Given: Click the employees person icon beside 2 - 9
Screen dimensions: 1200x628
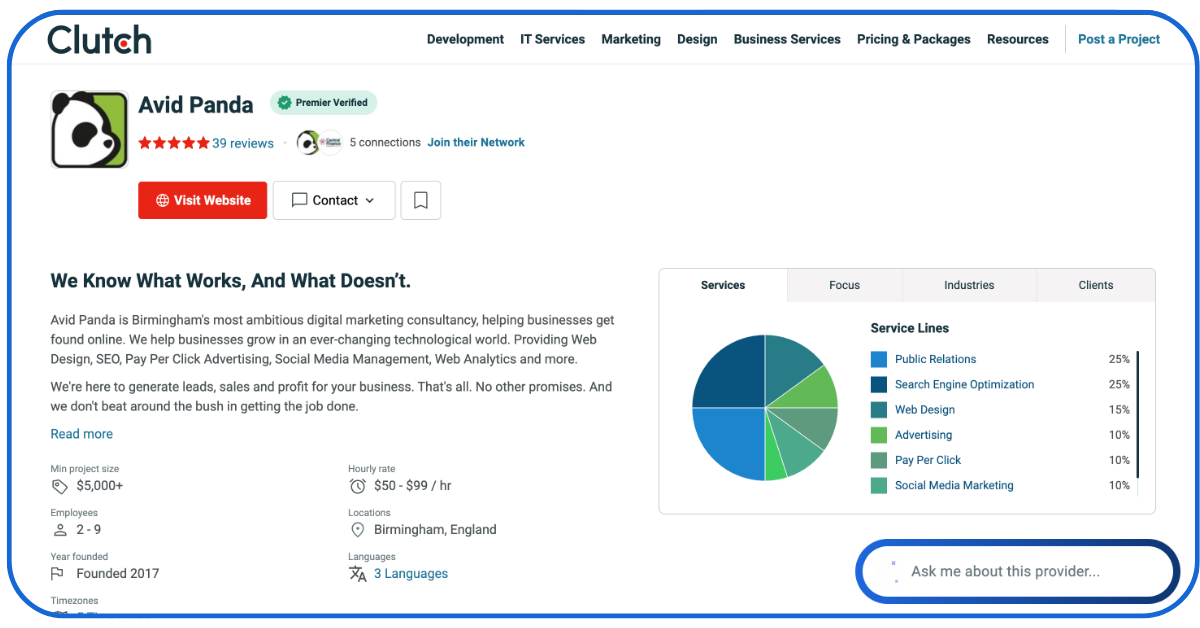Looking at the screenshot, I should pos(60,530).
